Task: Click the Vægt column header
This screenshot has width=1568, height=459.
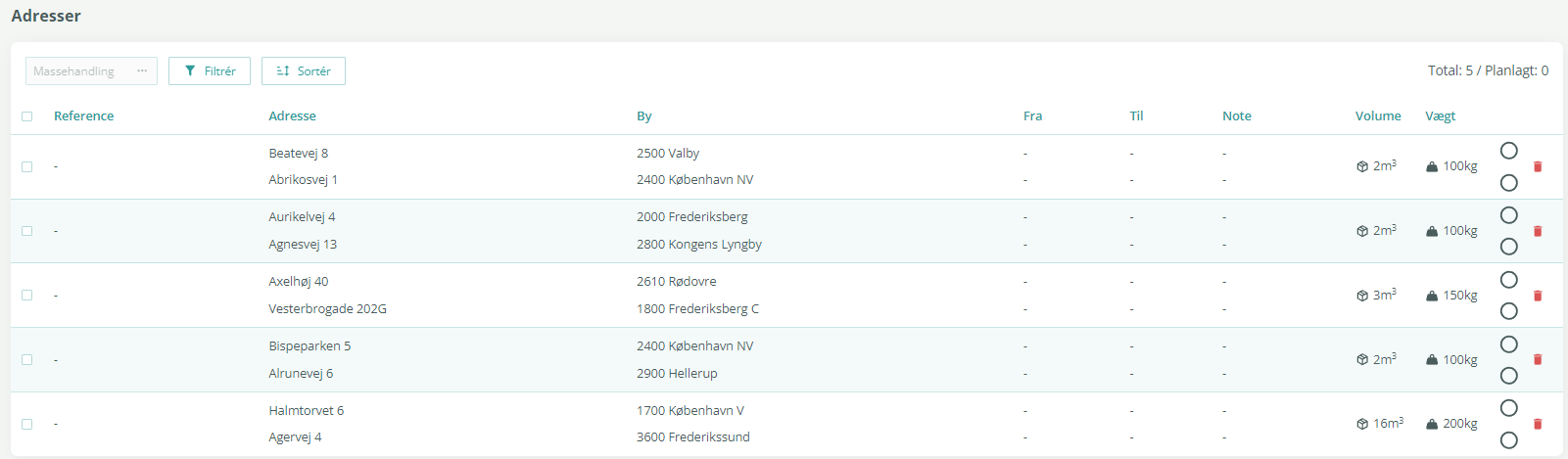Action: (1440, 115)
